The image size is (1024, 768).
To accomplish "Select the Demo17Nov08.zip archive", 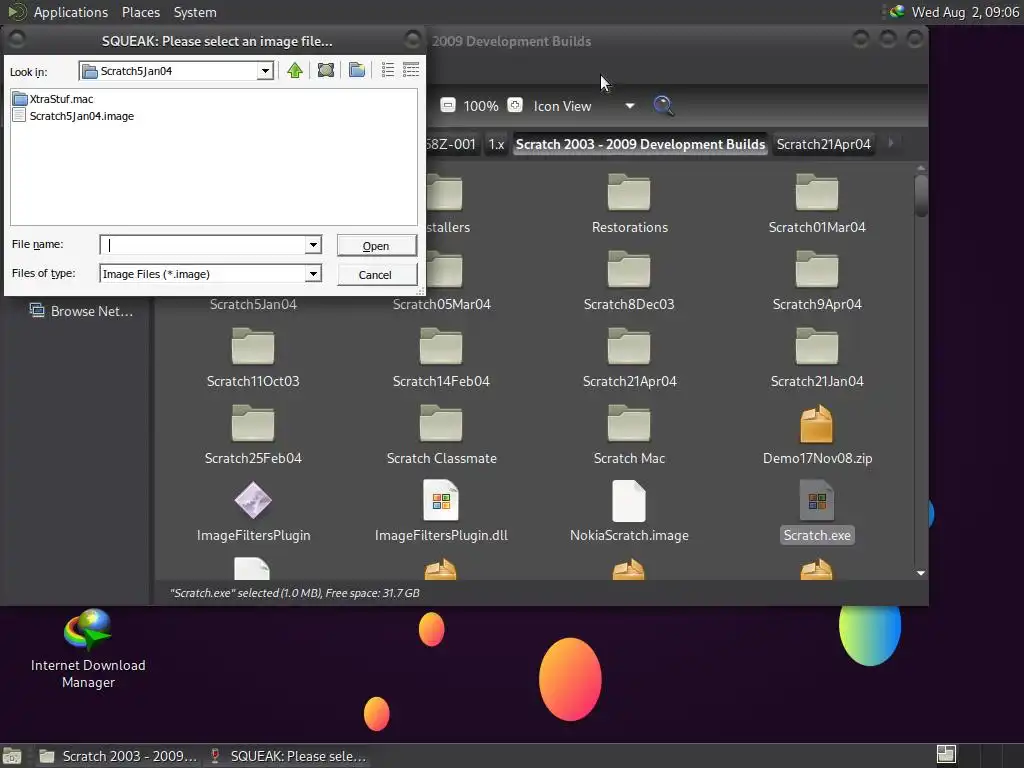I will coord(817,434).
